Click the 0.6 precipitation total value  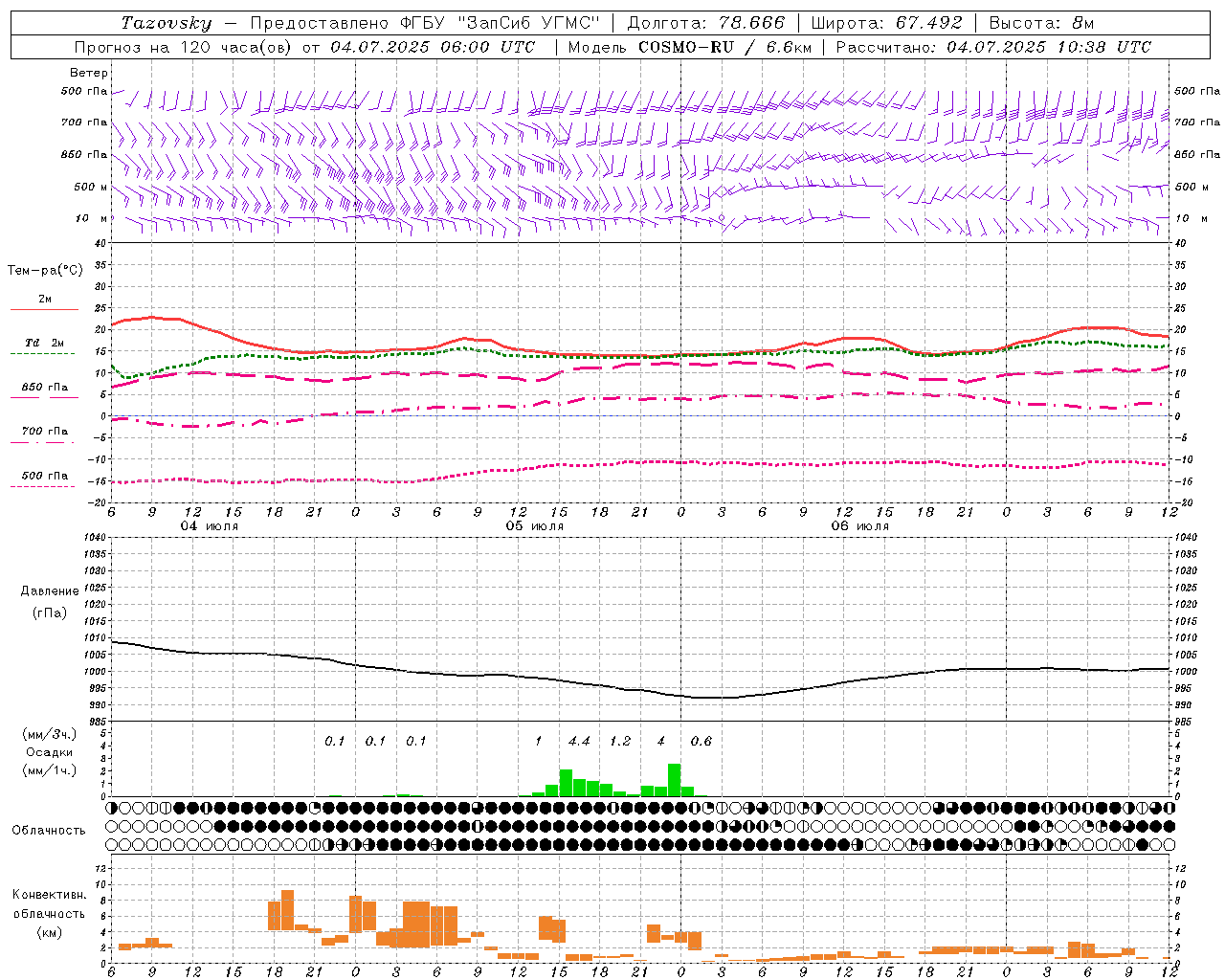tap(702, 741)
